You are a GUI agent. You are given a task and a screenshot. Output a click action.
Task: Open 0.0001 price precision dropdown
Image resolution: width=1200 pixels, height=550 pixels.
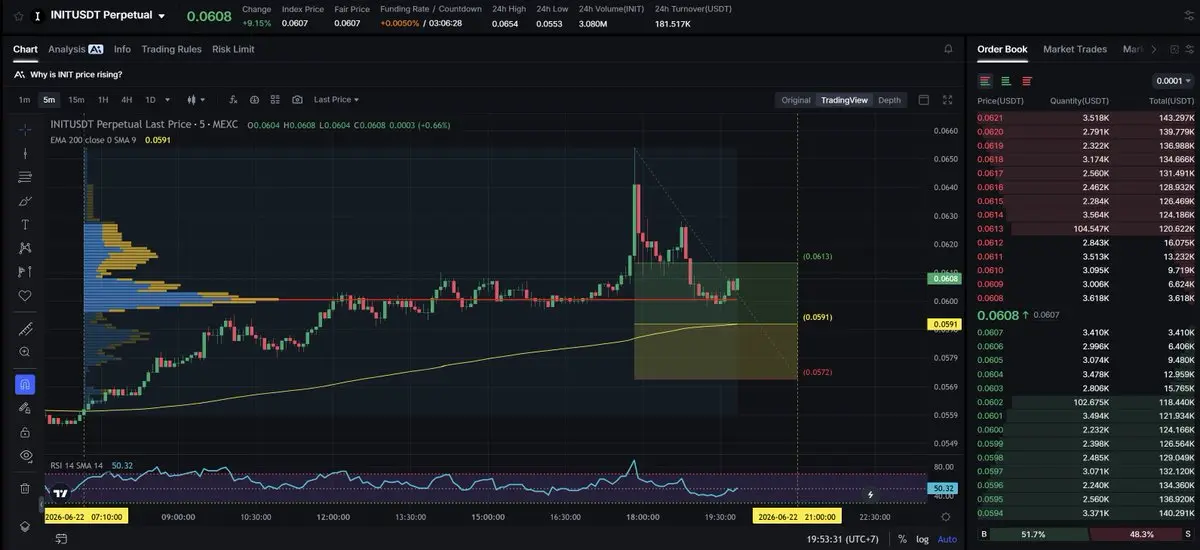[x=1173, y=81]
